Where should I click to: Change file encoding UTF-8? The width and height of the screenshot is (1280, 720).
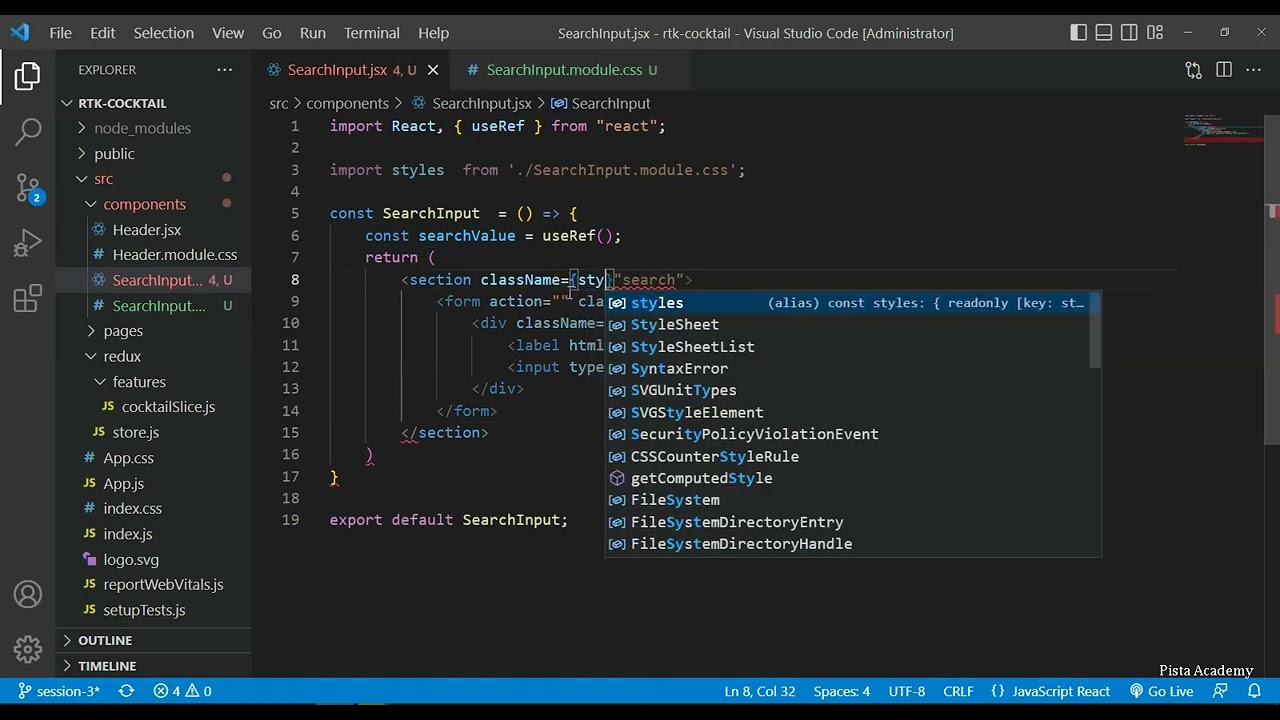tap(907, 691)
